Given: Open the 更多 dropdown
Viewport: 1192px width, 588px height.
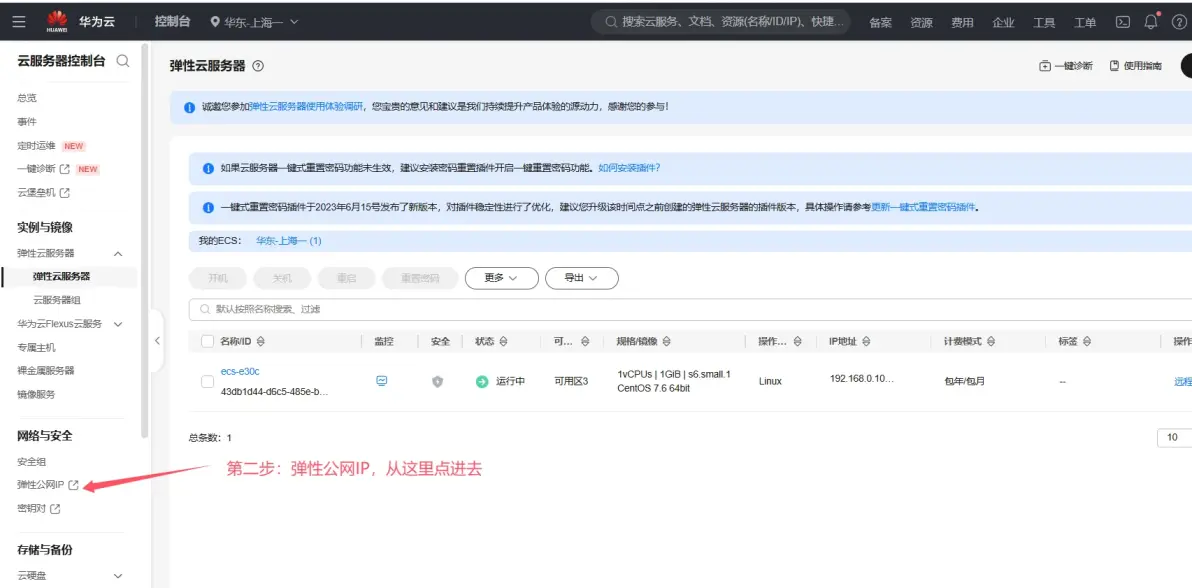Looking at the screenshot, I should click(x=502, y=278).
